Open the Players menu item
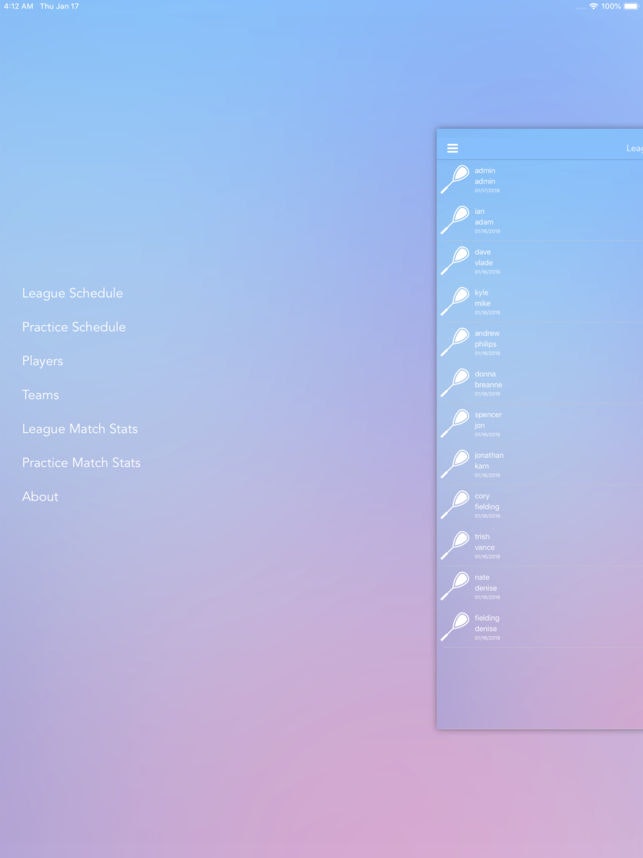643x858 pixels. [x=42, y=361]
